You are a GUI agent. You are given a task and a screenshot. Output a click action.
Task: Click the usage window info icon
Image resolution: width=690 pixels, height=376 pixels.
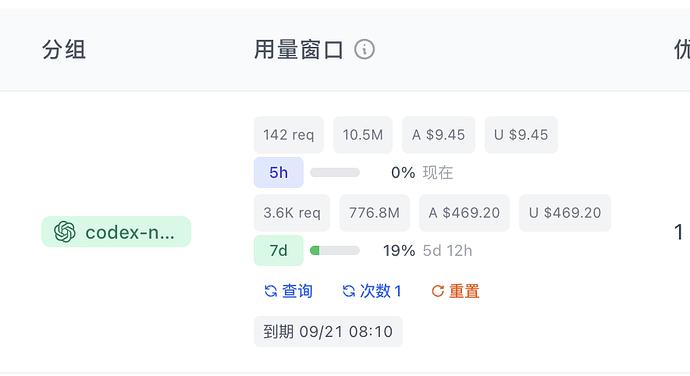pyautogui.click(x=364, y=49)
